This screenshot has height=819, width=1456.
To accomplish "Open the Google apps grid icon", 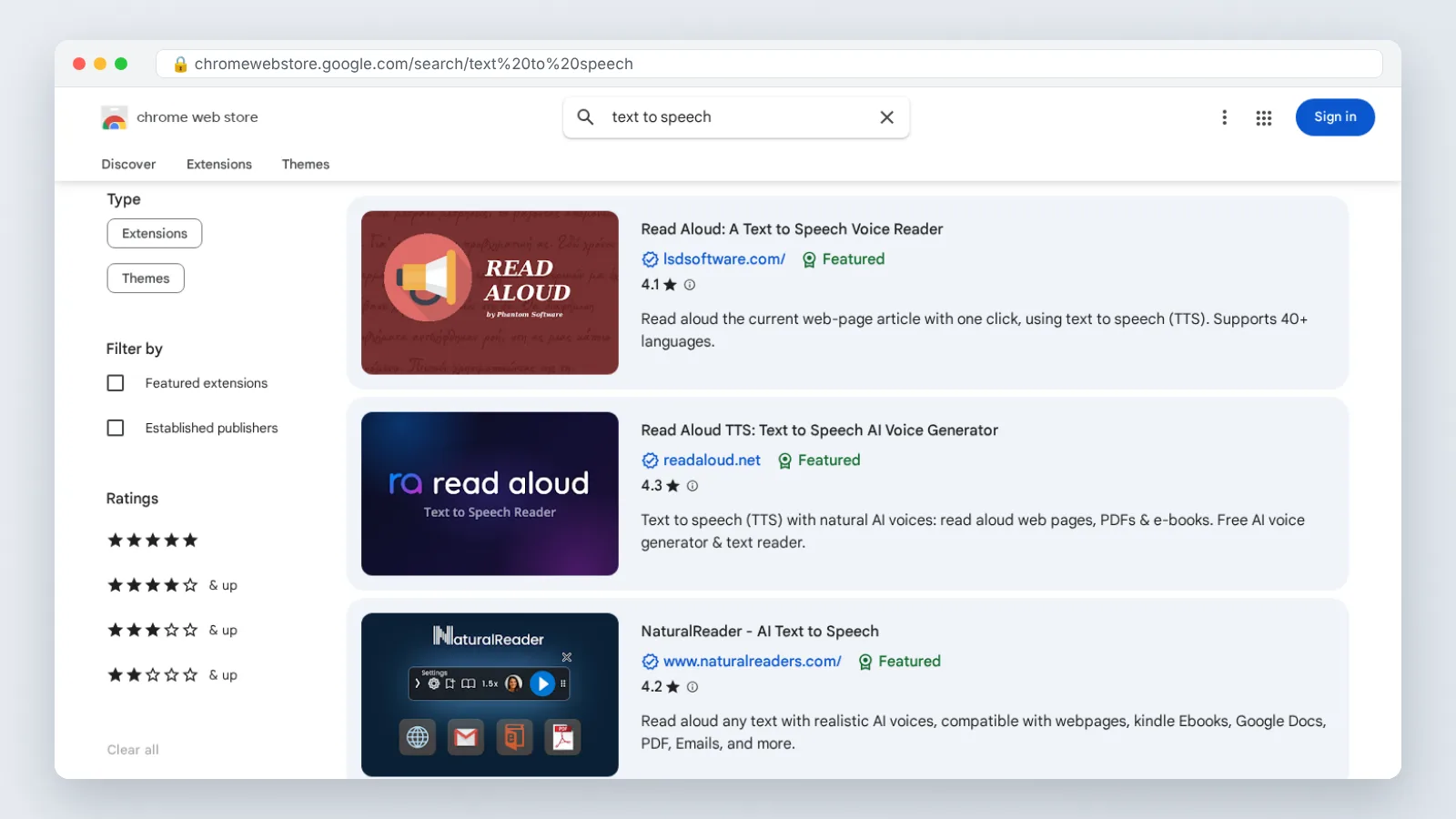I will pyautogui.click(x=1263, y=117).
